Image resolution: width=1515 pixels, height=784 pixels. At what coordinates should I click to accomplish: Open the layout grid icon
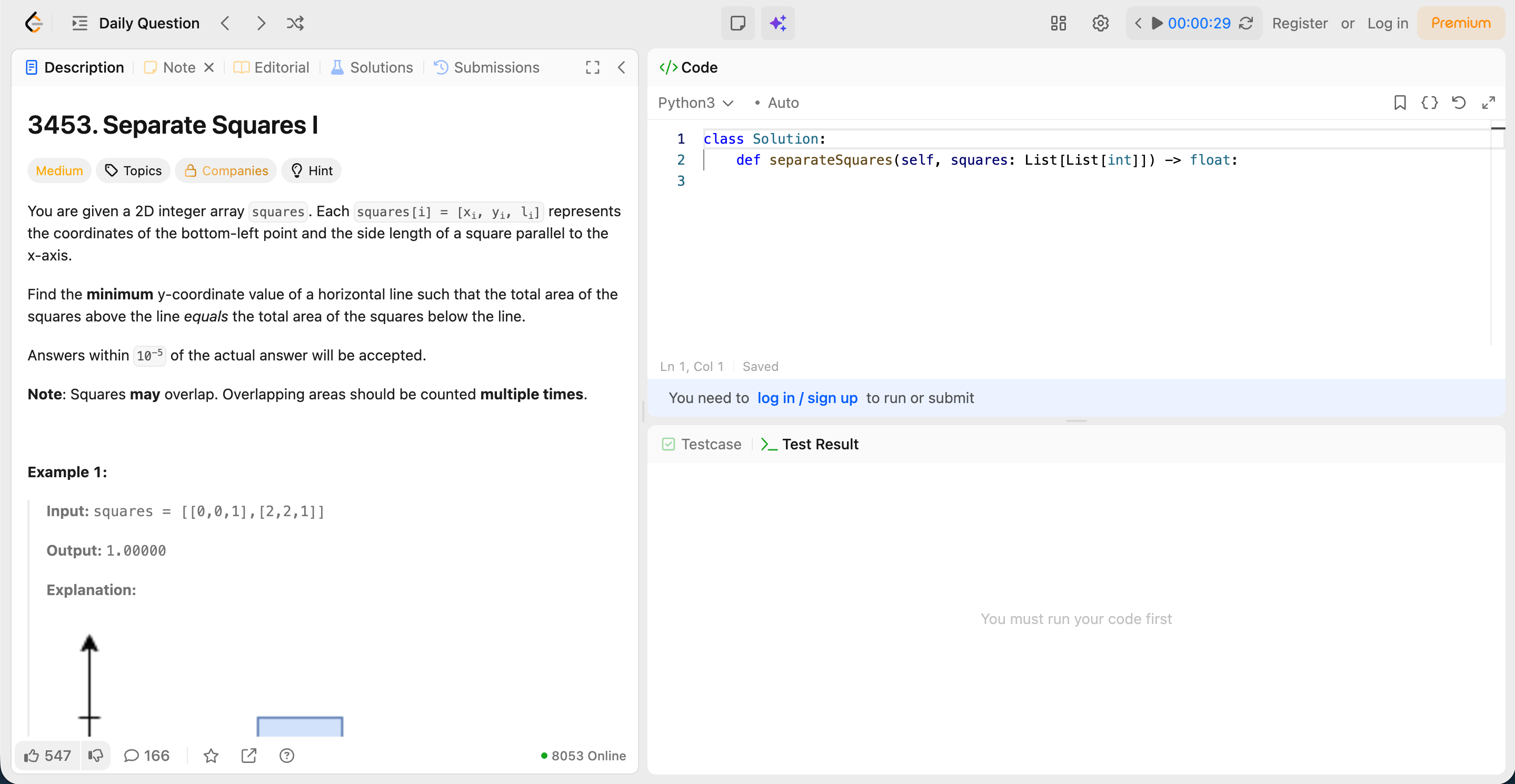(x=1058, y=24)
